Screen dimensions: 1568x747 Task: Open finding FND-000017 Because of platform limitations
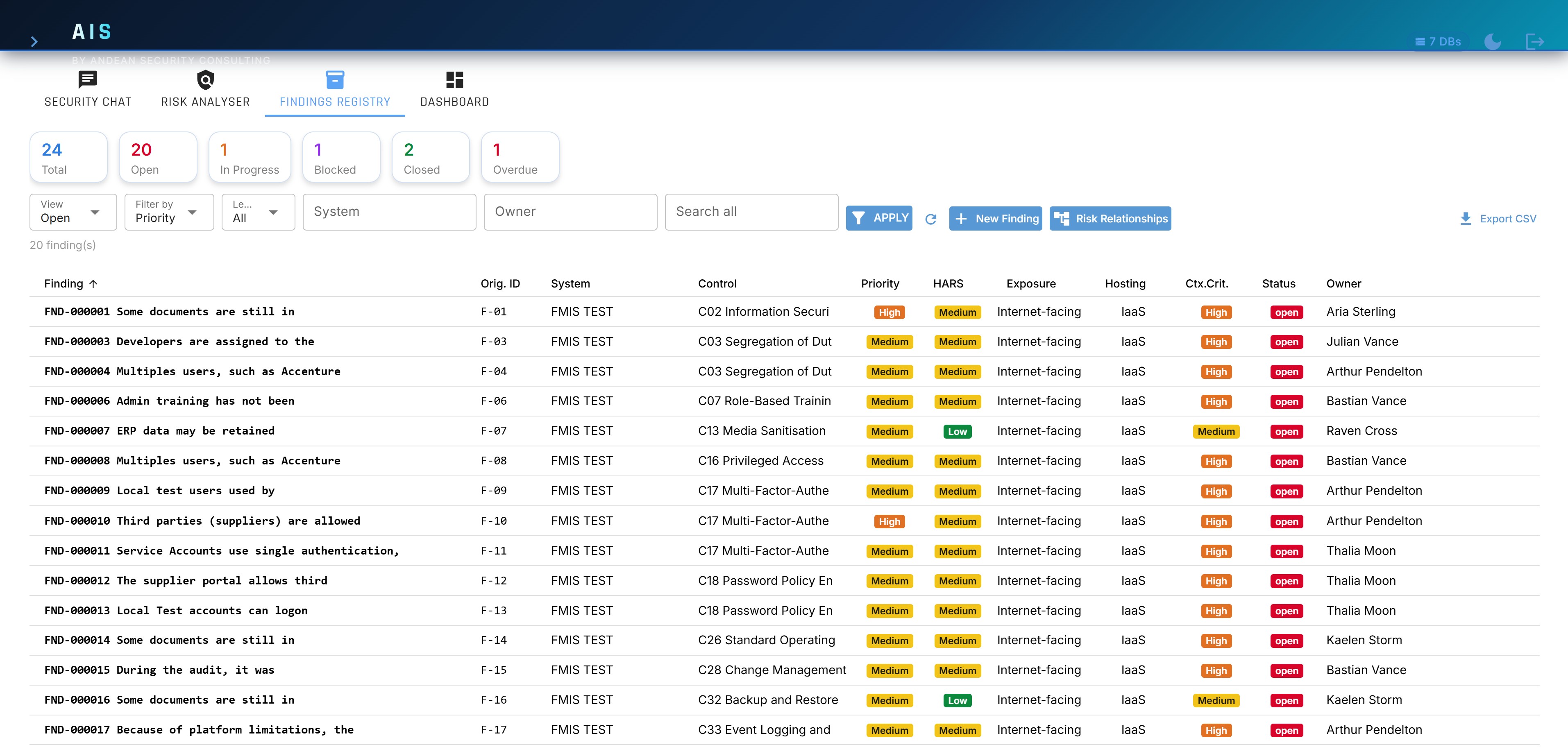coord(199,729)
